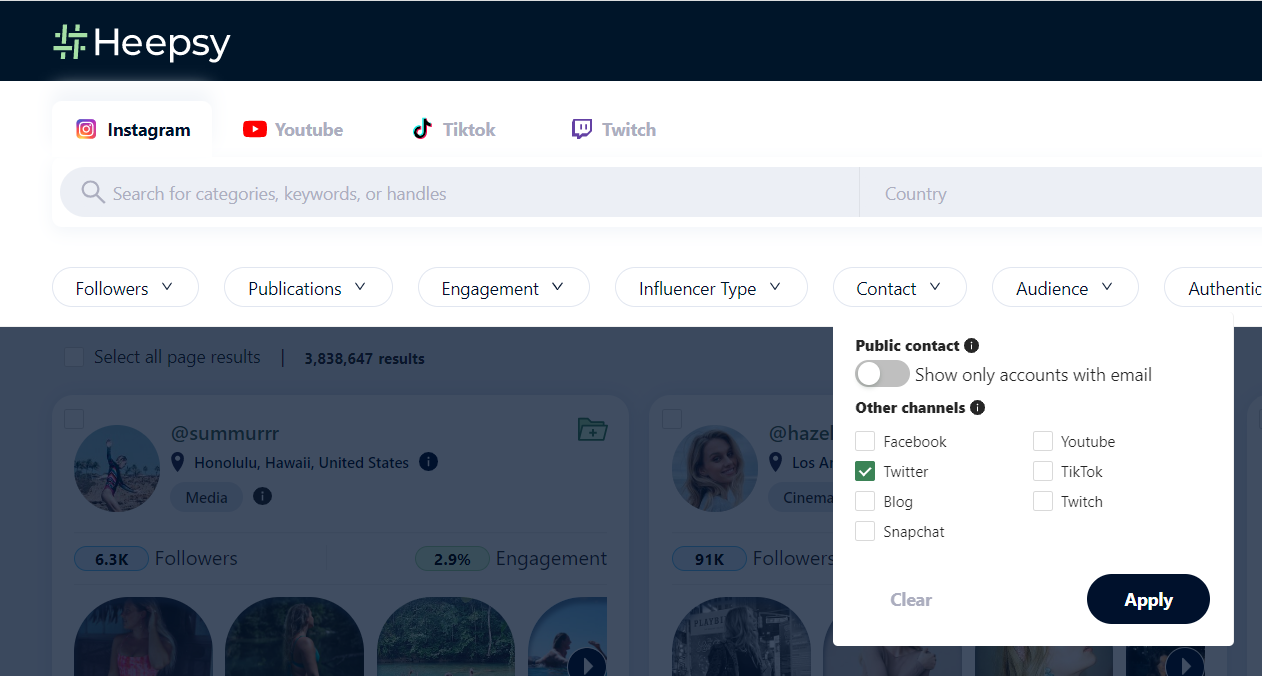This screenshot has height=676, width=1262.
Task: Click info icon beside Media tag
Action: pyautogui.click(x=262, y=496)
